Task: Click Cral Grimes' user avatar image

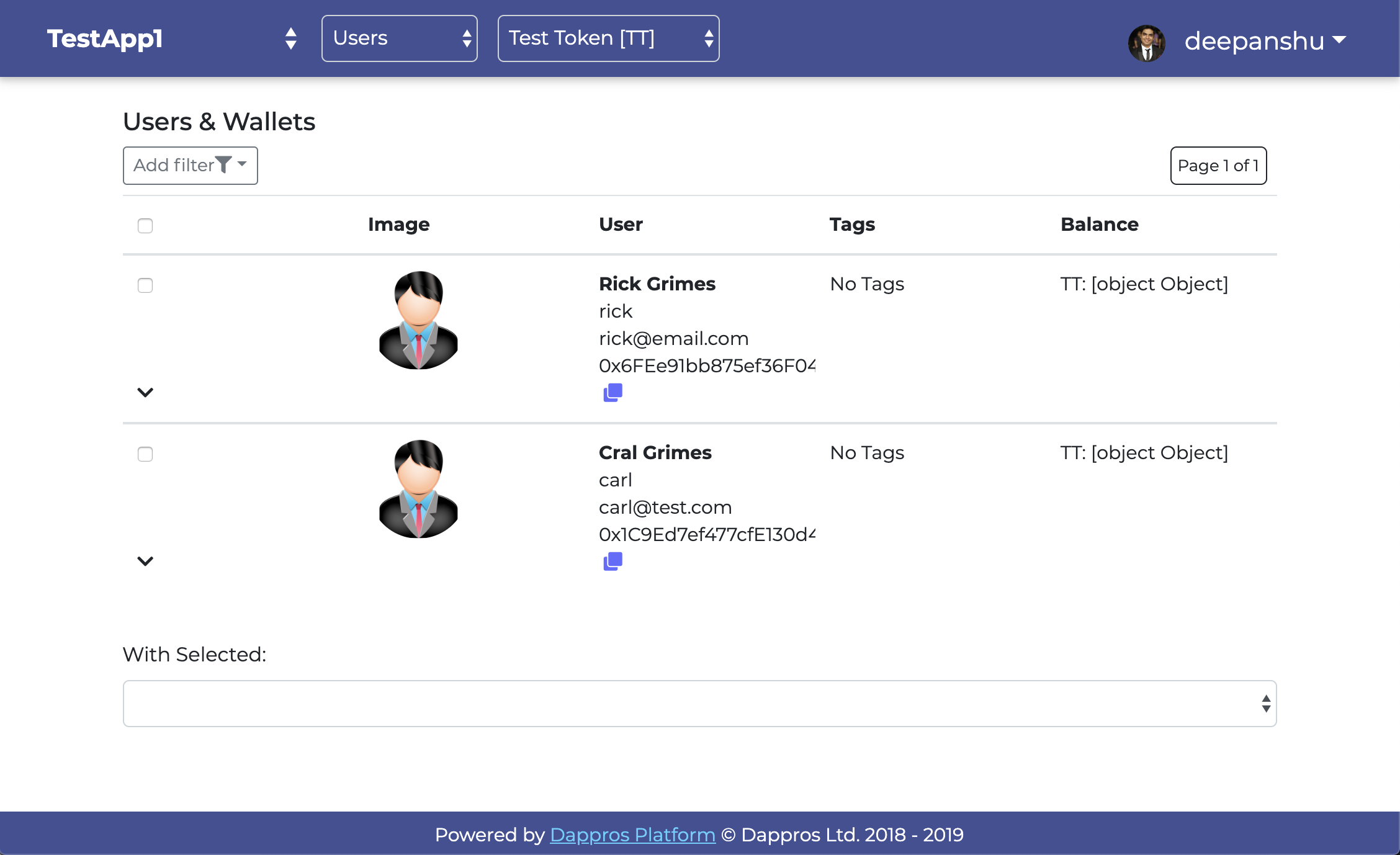Action: [418, 489]
